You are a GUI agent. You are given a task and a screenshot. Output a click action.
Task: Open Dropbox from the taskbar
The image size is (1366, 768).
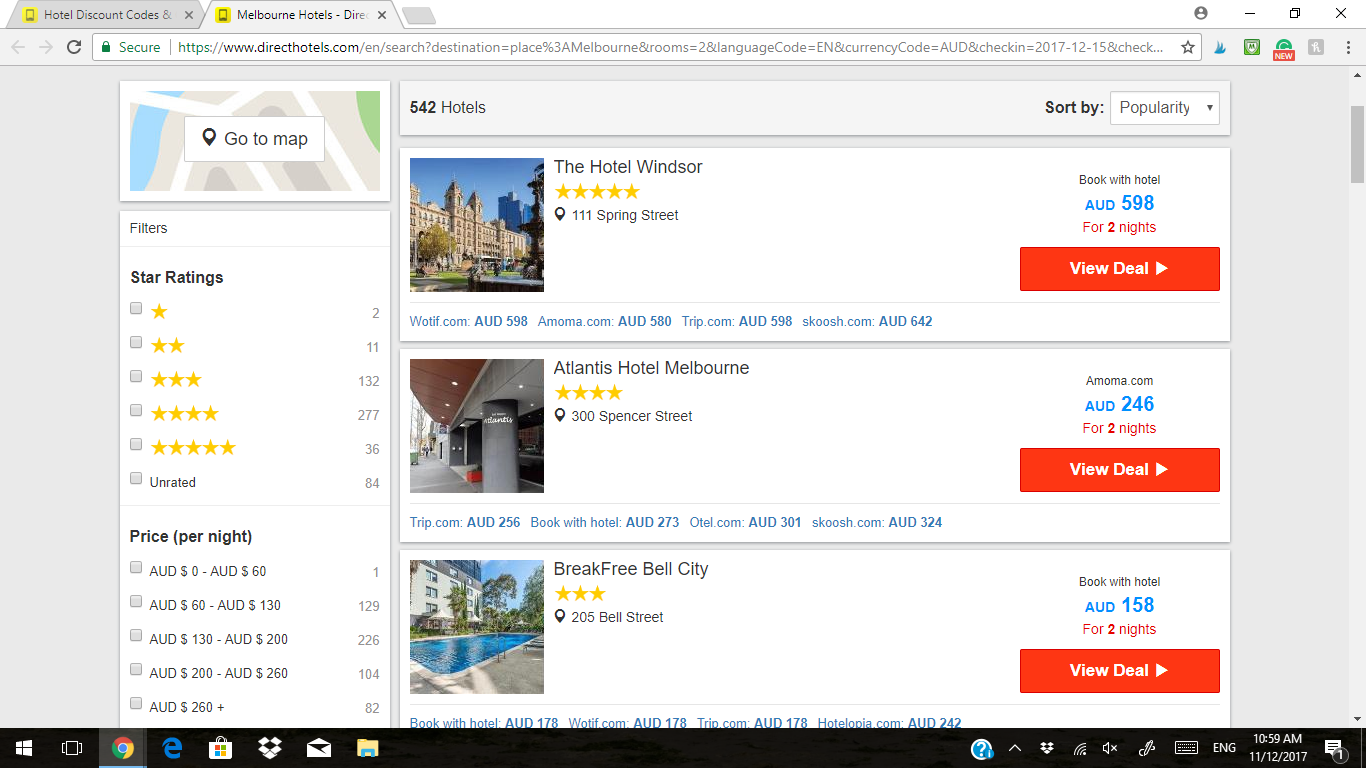tap(270, 748)
